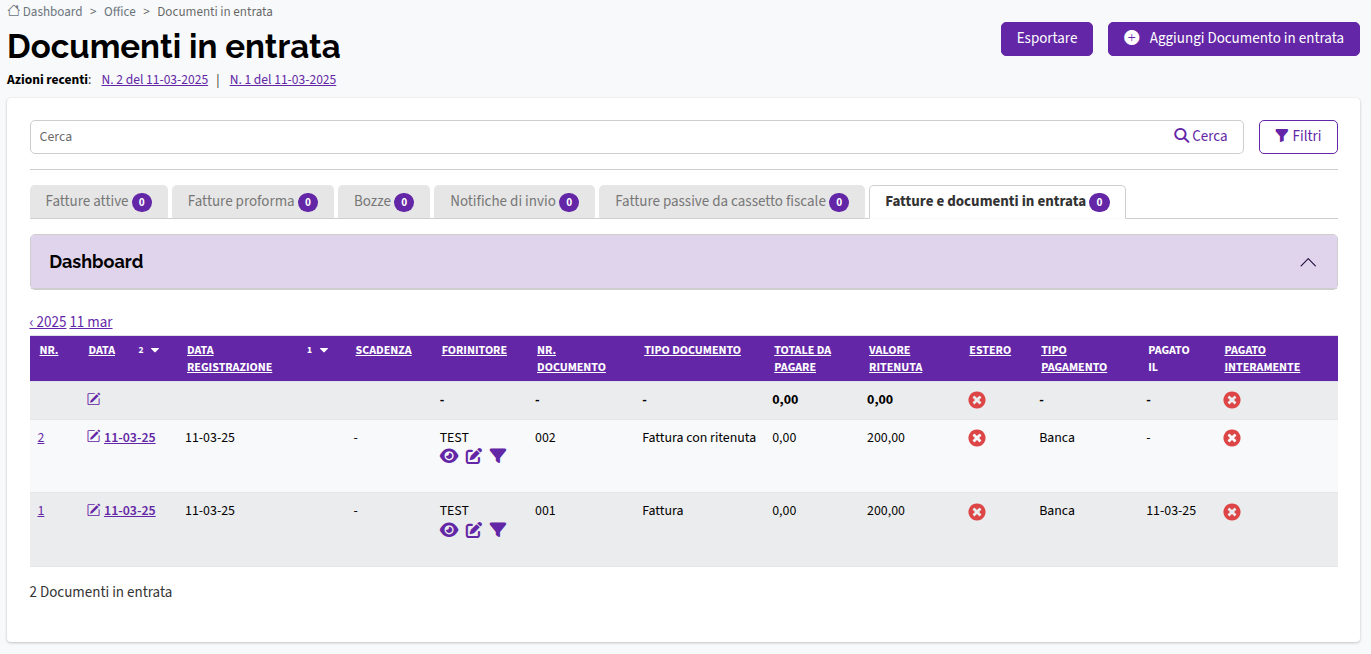Toggle Estero red cross for document 002

tap(977, 438)
